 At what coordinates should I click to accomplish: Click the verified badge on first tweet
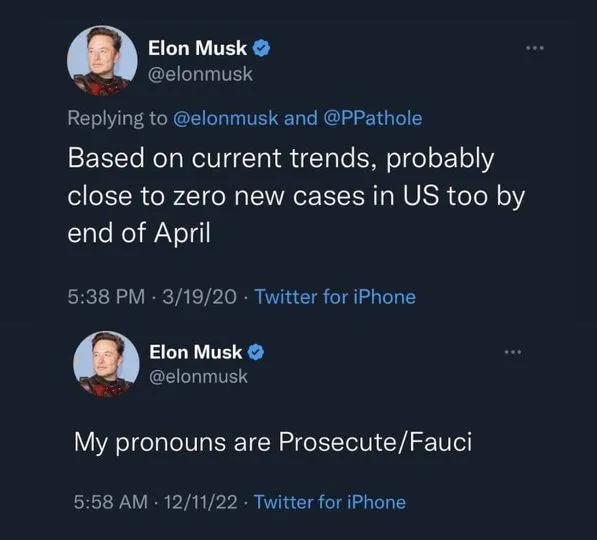[261, 48]
